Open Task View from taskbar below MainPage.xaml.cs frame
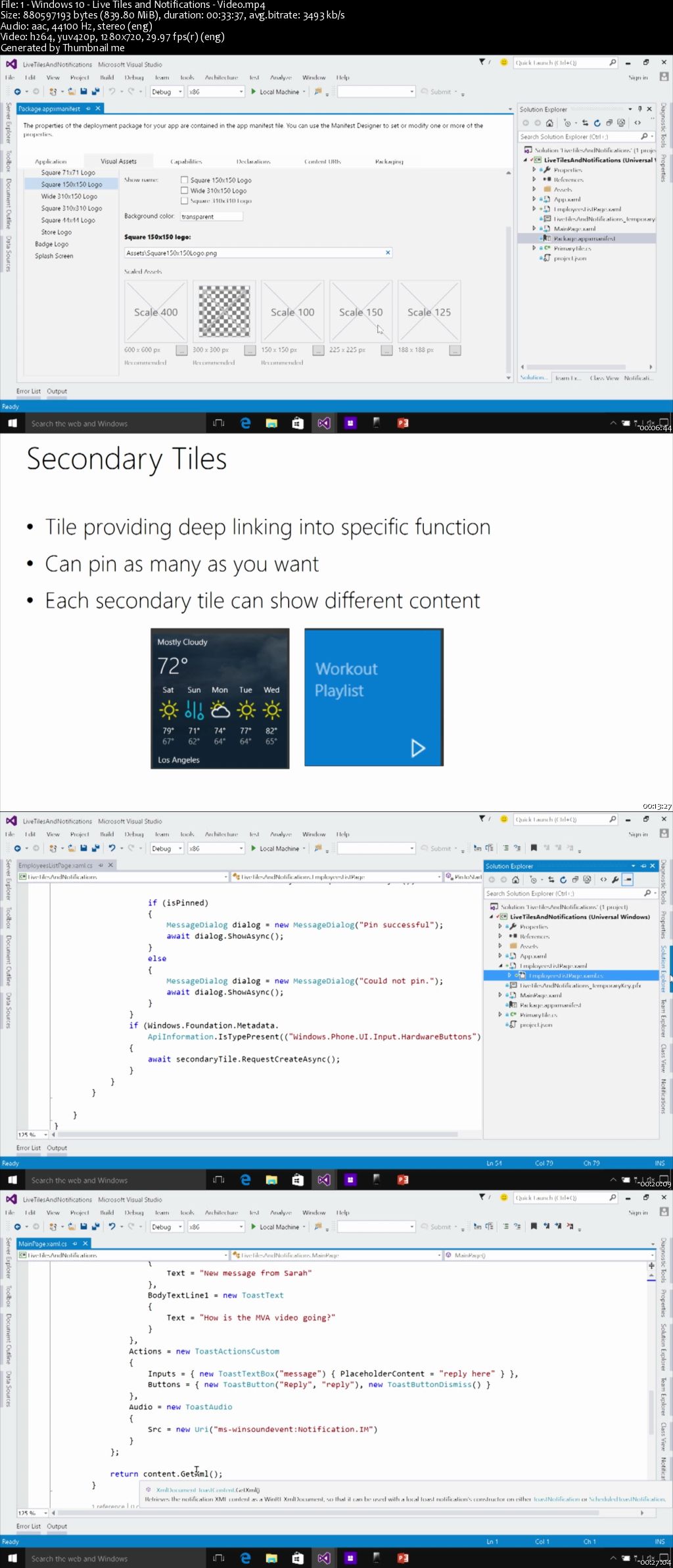The height and width of the screenshot is (1568, 673). (x=219, y=1558)
